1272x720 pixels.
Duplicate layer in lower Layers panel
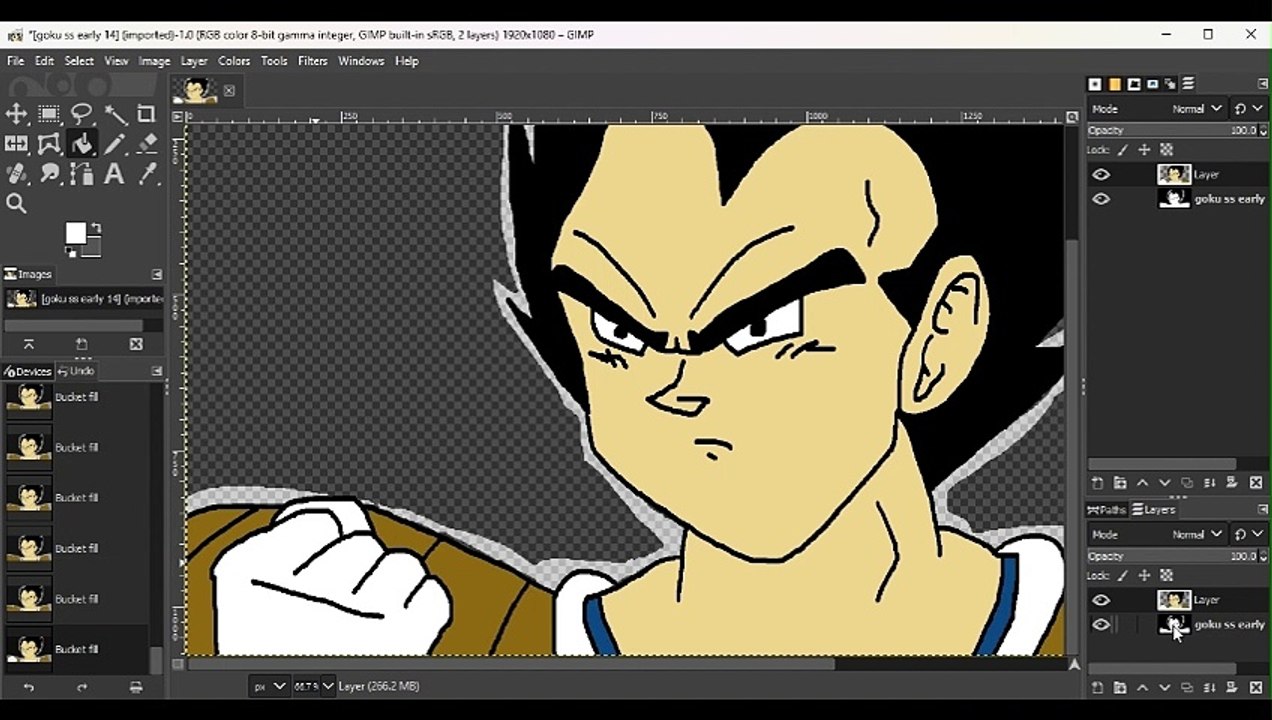pyautogui.click(x=1187, y=688)
